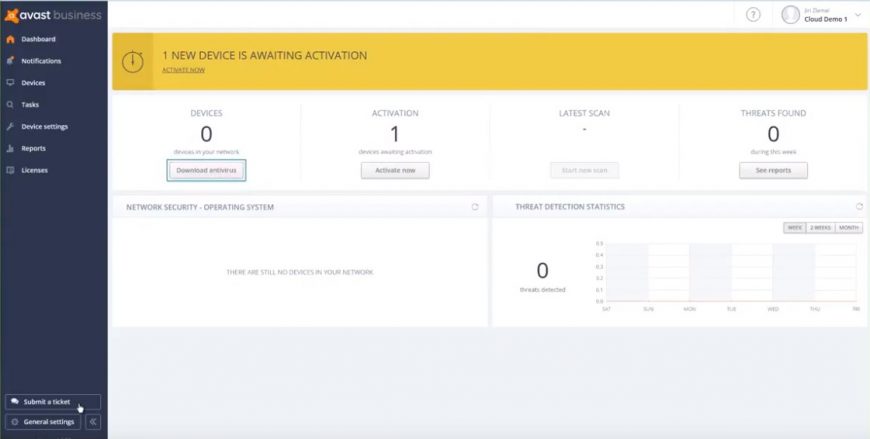Click the Start new scan button
This screenshot has width=870, height=439.
[584, 170]
